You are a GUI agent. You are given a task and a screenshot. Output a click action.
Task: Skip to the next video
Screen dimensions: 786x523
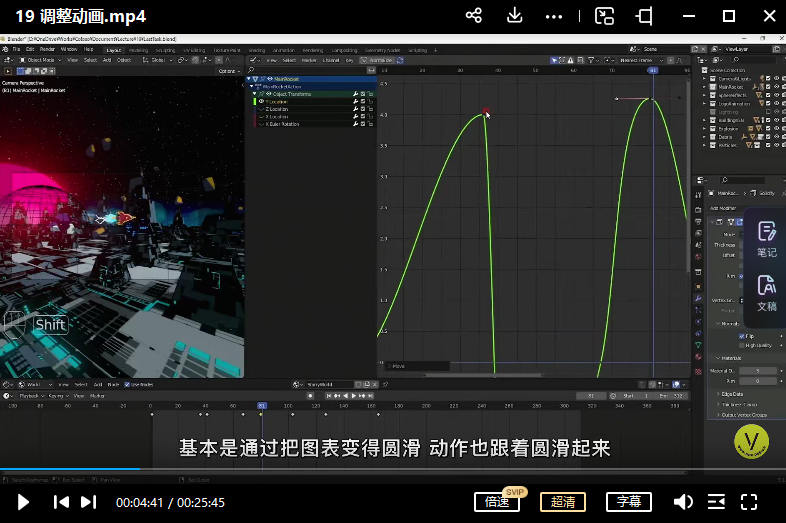89,502
